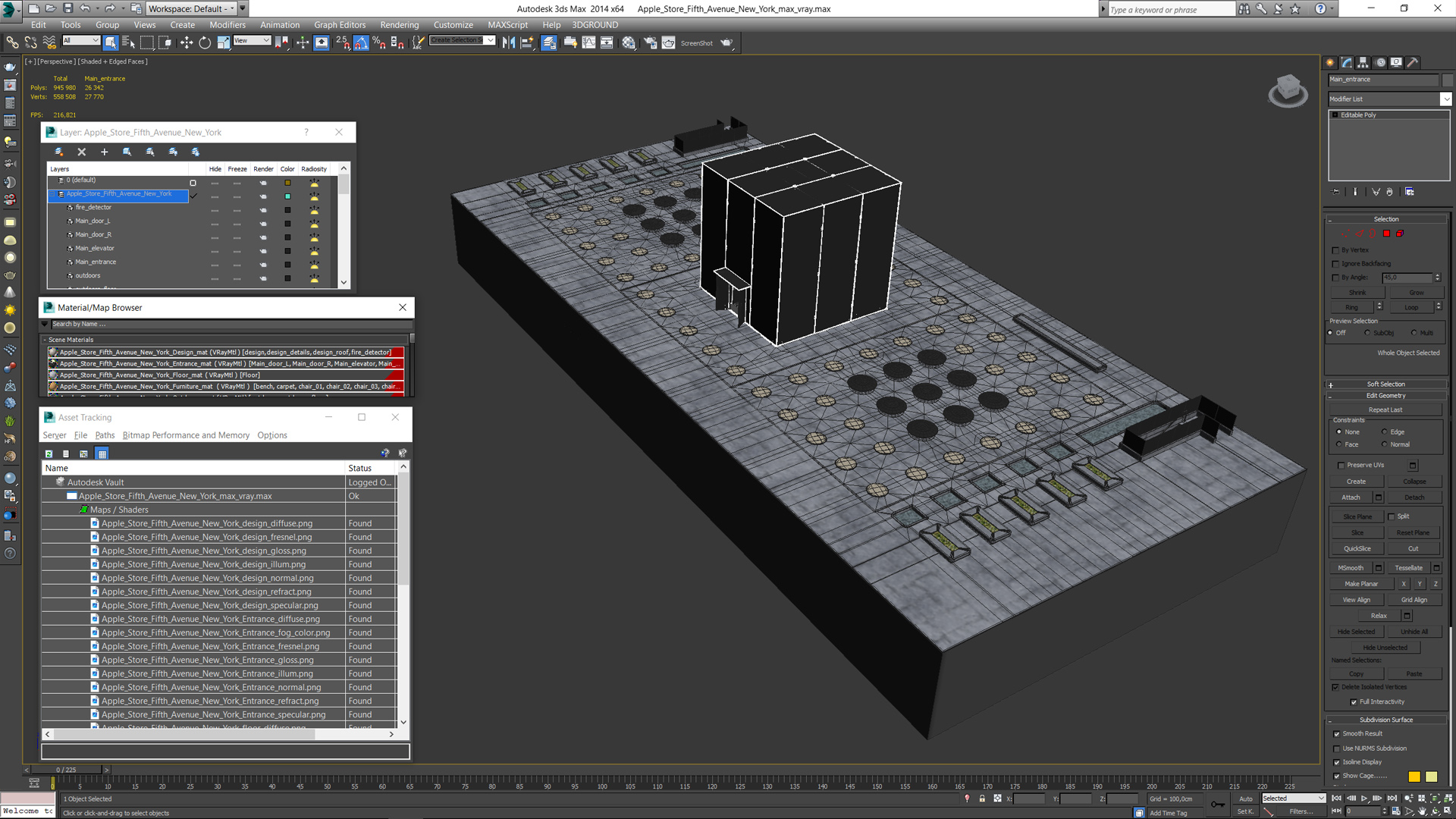1456x819 pixels.
Task: Open the Utilities hammer tab
Action: click(x=1413, y=63)
